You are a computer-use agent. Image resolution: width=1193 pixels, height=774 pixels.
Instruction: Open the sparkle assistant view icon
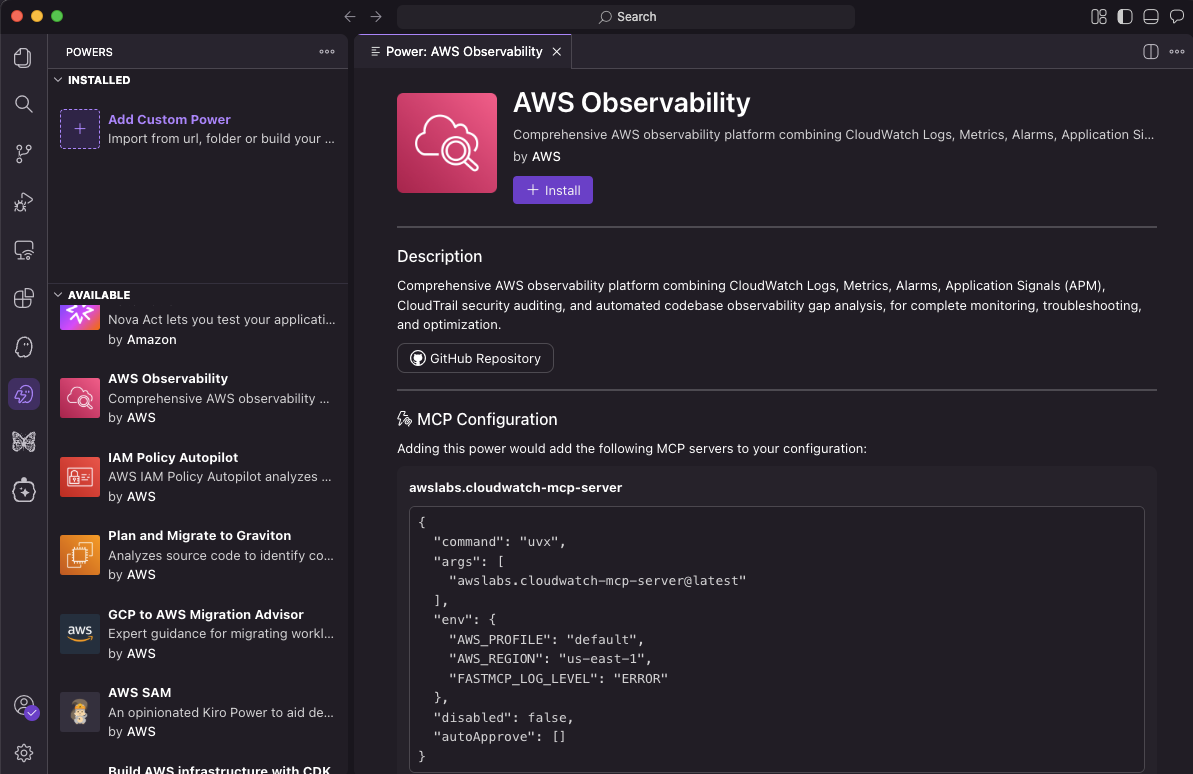click(x=24, y=491)
